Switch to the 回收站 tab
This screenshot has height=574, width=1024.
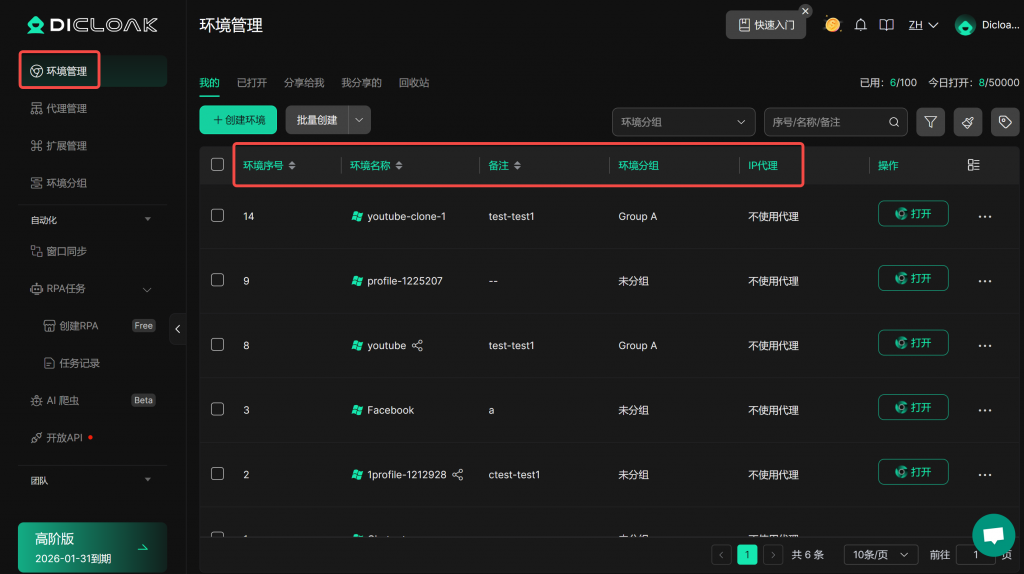[x=413, y=83]
